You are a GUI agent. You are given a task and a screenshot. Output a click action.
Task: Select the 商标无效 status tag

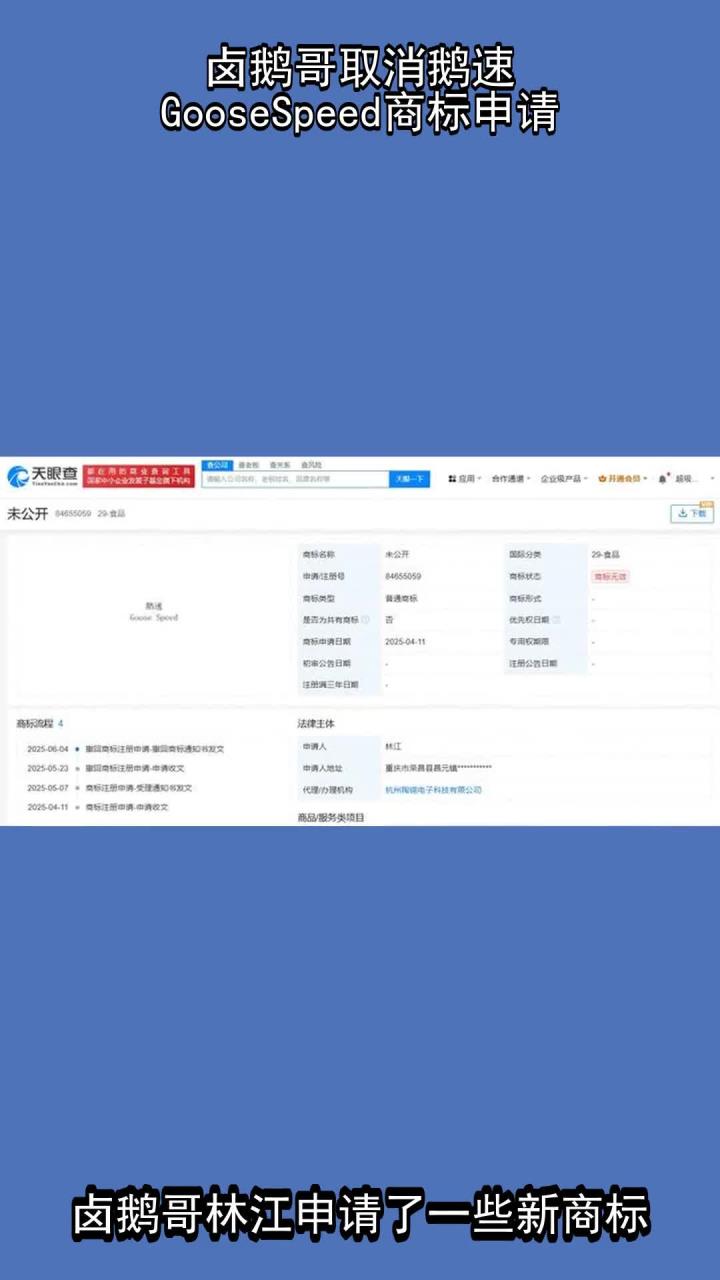[610, 577]
